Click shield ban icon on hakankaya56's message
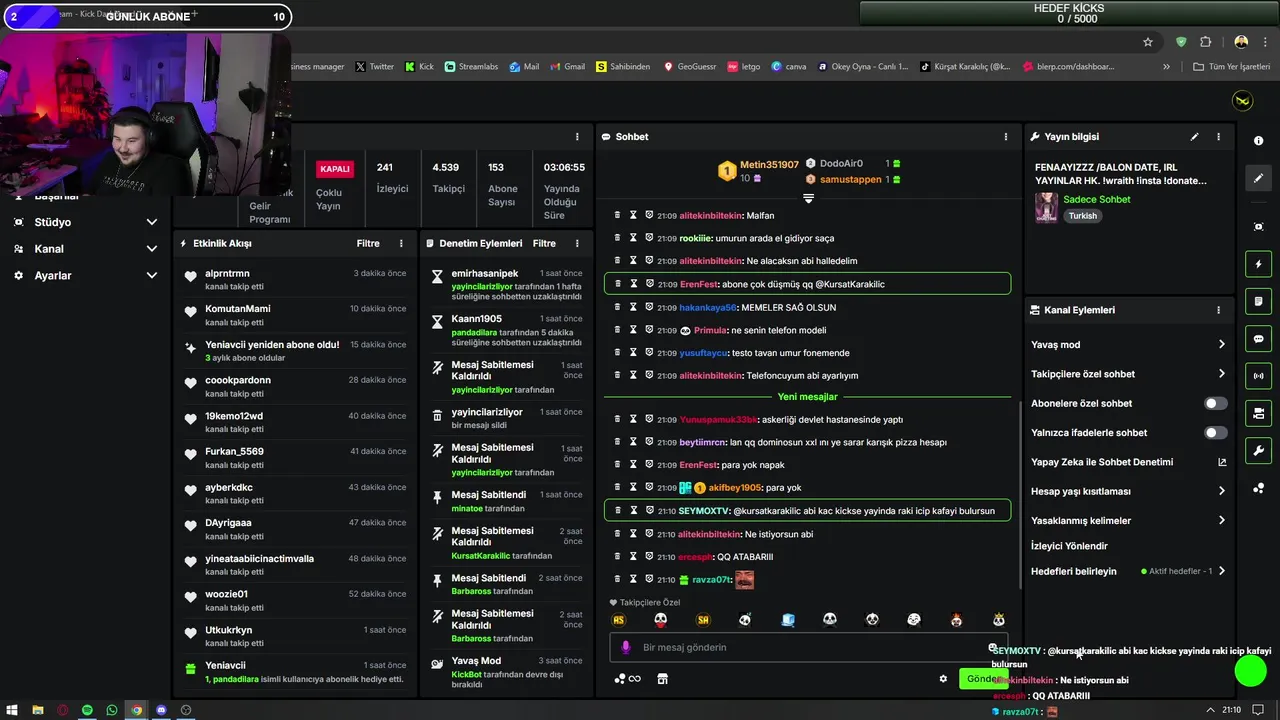The width and height of the screenshot is (1280, 720). point(649,307)
